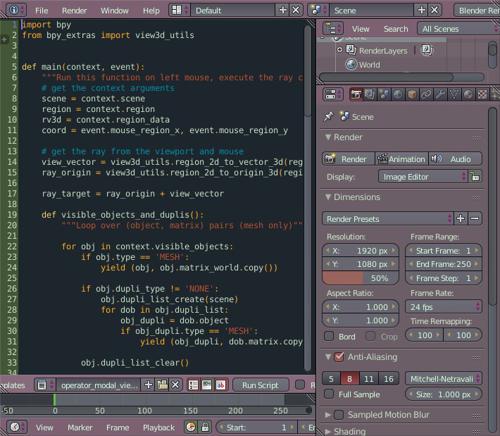Viewport: 500px width, 436px height.
Task: Click the Run Script button
Action: 260,385
